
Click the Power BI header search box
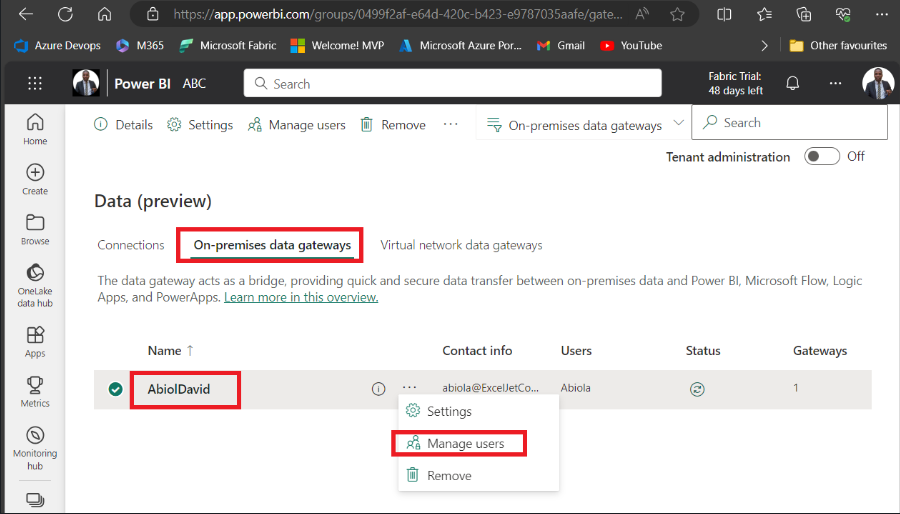click(x=452, y=84)
